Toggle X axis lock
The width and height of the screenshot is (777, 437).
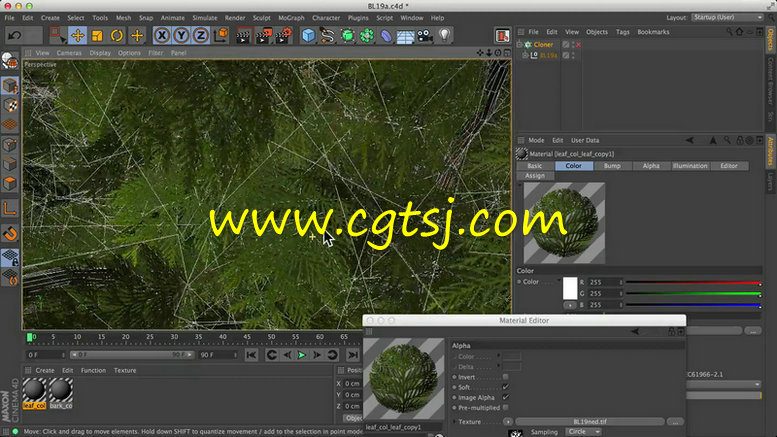(162, 36)
